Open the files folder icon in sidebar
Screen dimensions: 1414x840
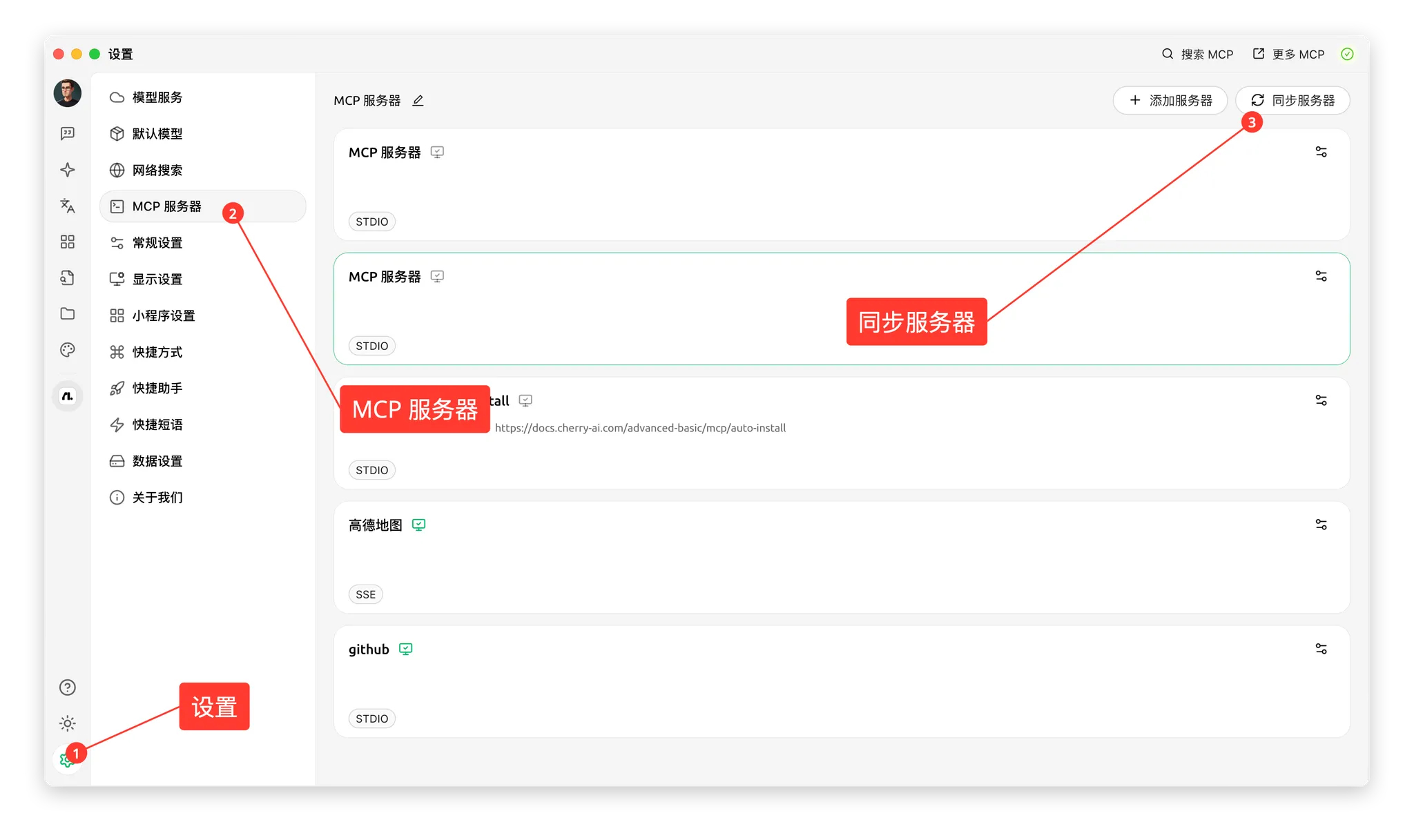[x=67, y=313]
